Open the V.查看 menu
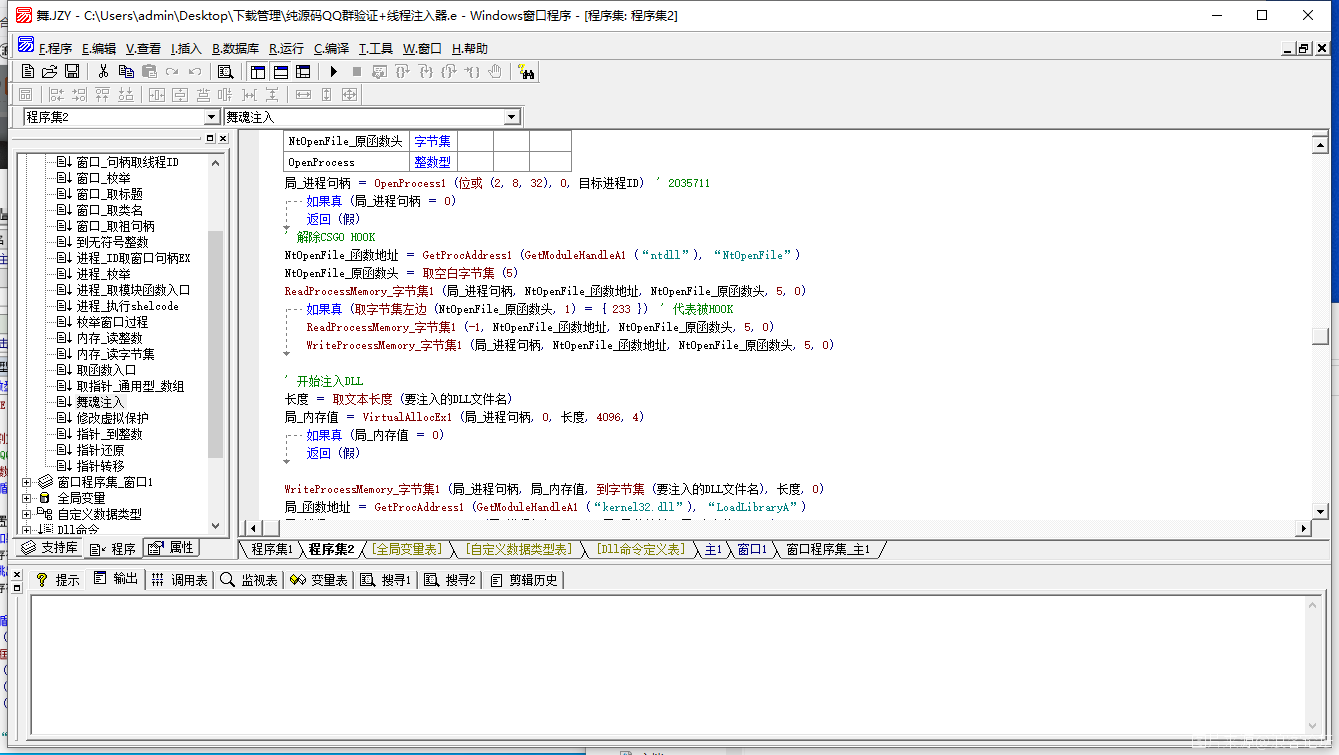1339x755 pixels. (143, 48)
